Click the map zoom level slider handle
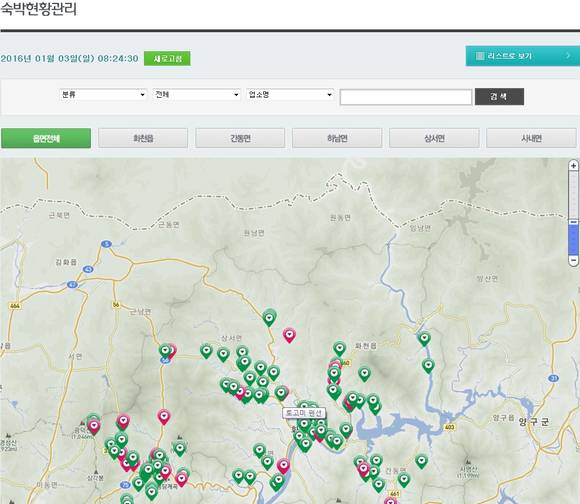This screenshot has height=504, width=580. point(574,222)
